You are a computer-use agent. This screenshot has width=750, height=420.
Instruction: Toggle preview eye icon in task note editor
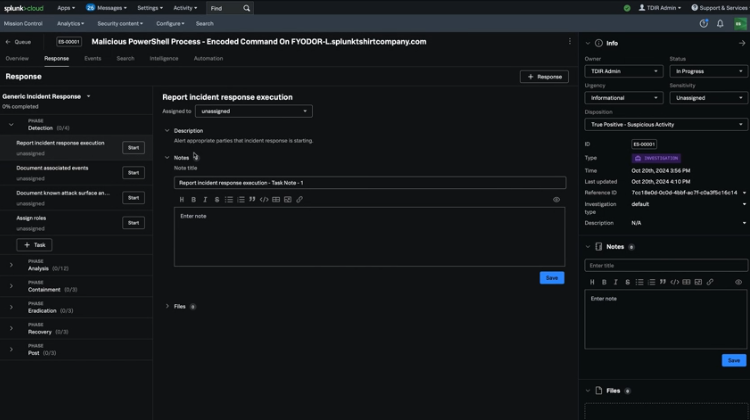click(x=556, y=199)
